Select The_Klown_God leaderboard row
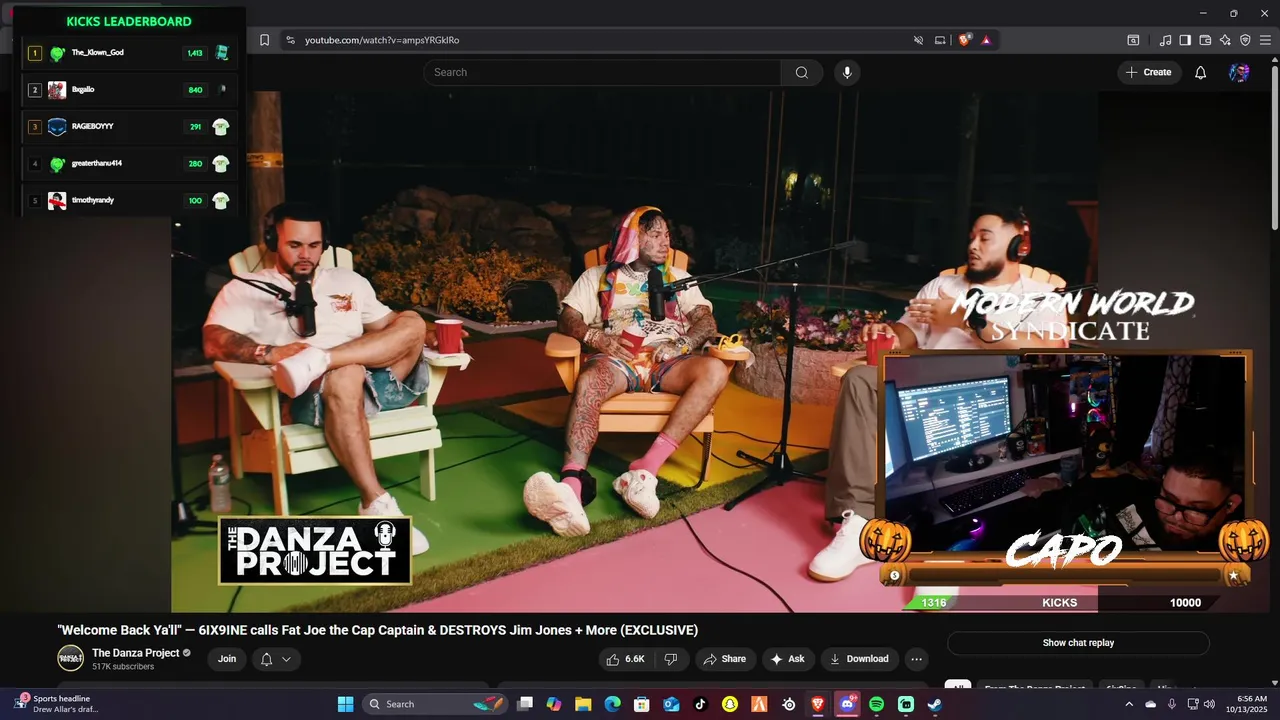Viewport: 1280px width, 720px height. 129,53
